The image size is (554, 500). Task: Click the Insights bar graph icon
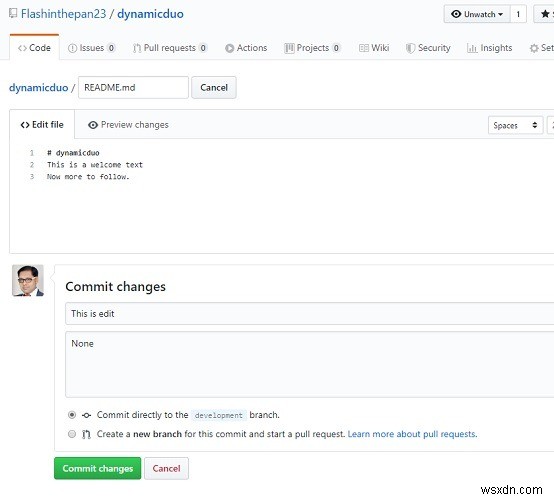click(472, 48)
